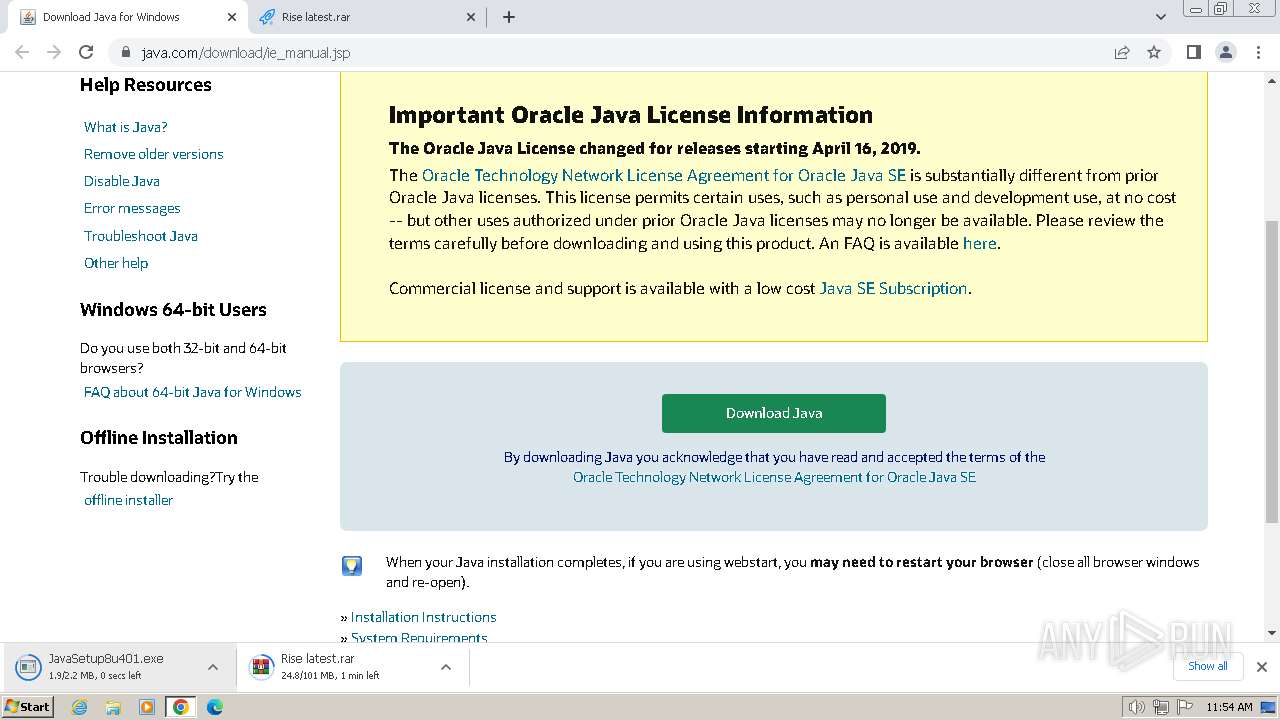Go back with the browser back arrow
Image resolution: width=1280 pixels, height=720 pixels.
pos(22,52)
